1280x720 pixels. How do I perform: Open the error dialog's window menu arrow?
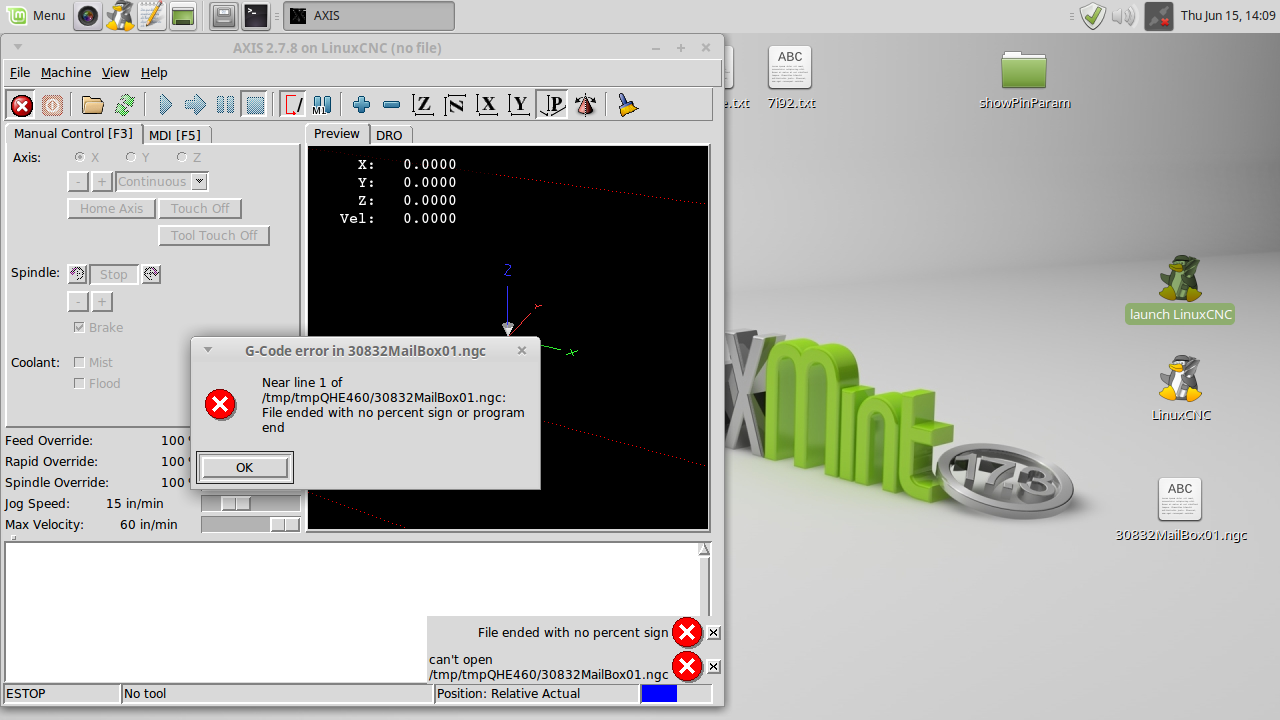(208, 350)
